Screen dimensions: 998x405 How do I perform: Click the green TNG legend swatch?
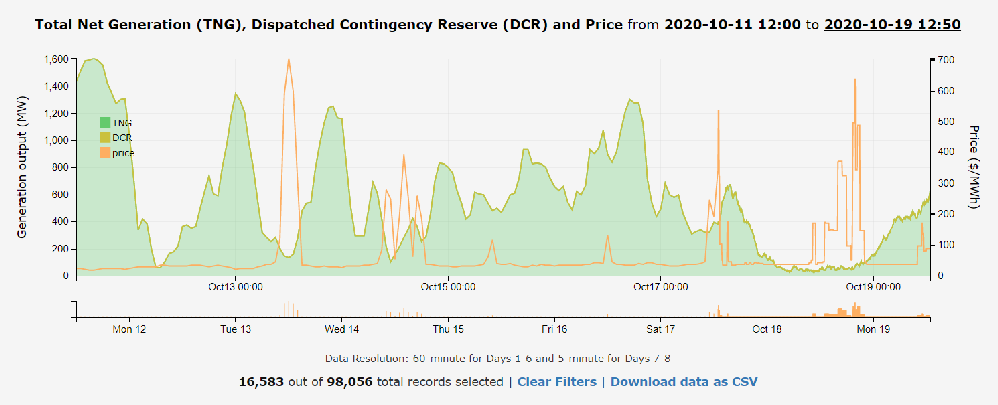click(x=103, y=123)
